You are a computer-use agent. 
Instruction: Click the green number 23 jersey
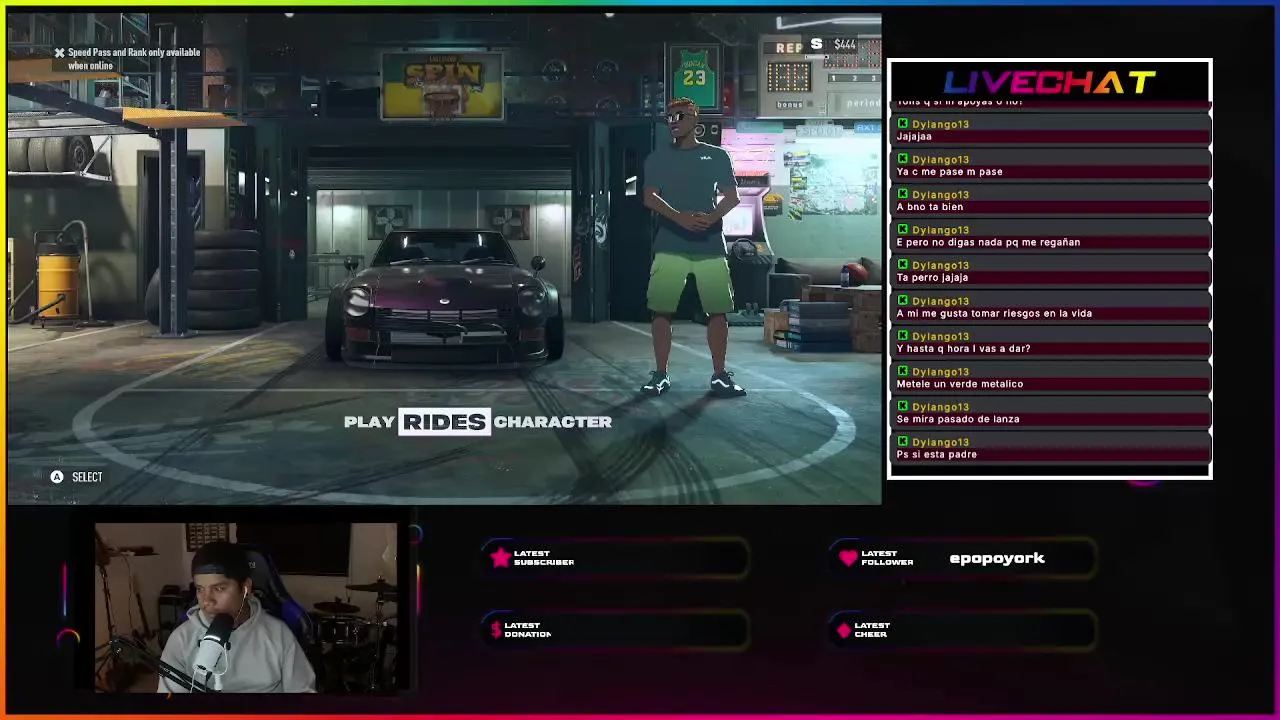pyautogui.click(x=694, y=77)
